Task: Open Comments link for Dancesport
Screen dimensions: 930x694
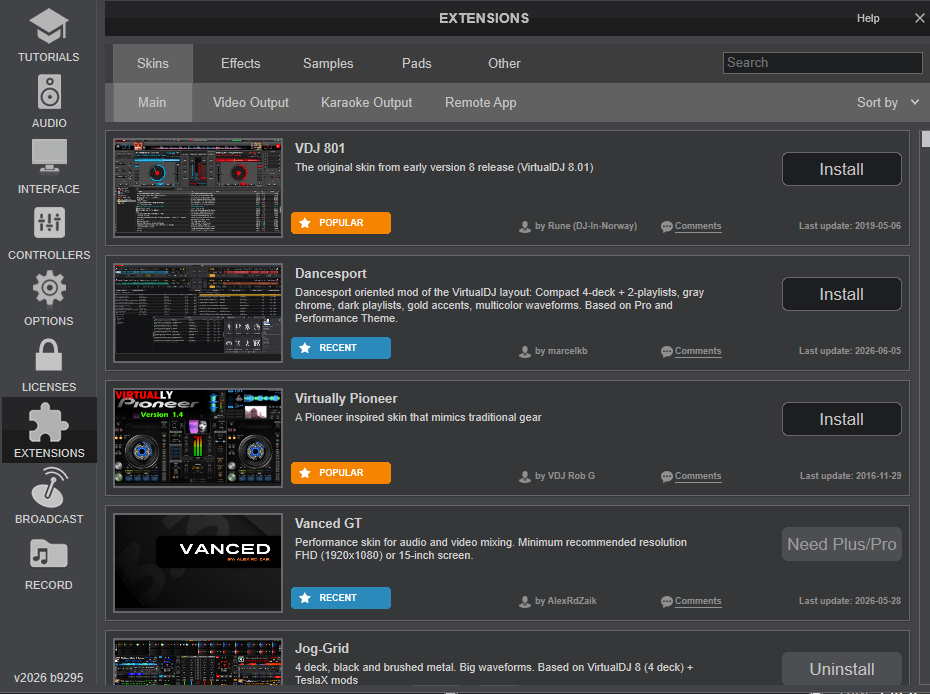Action: pos(698,351)
